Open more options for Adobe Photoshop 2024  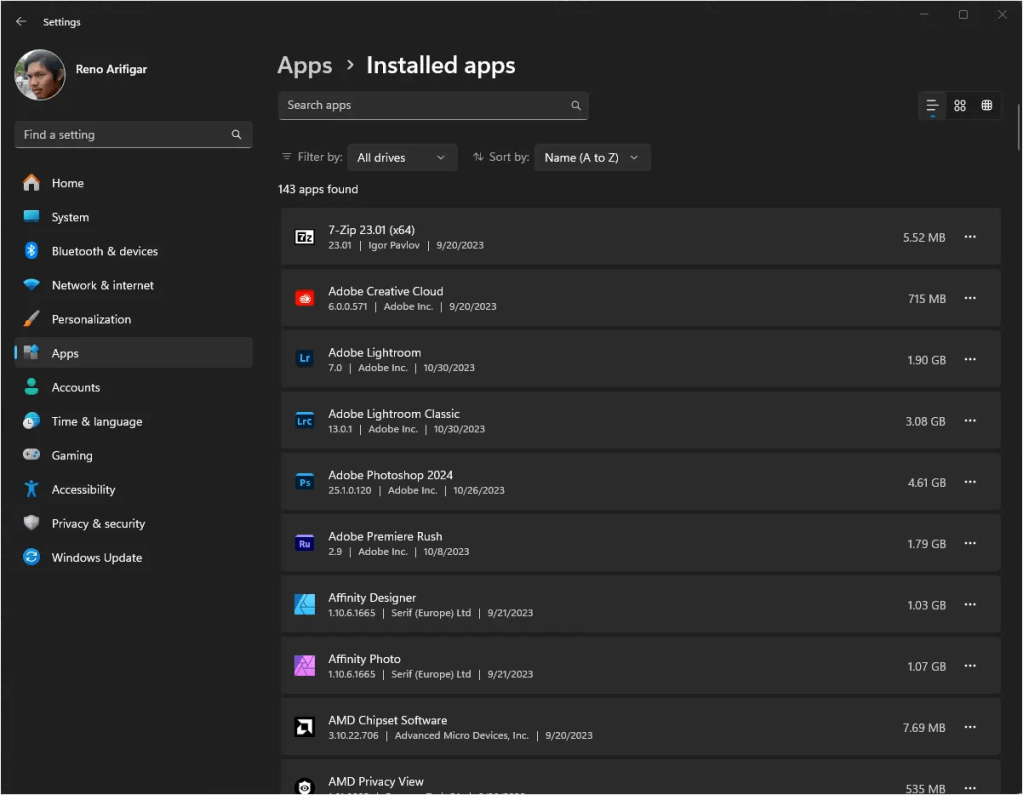coord(969,481)
